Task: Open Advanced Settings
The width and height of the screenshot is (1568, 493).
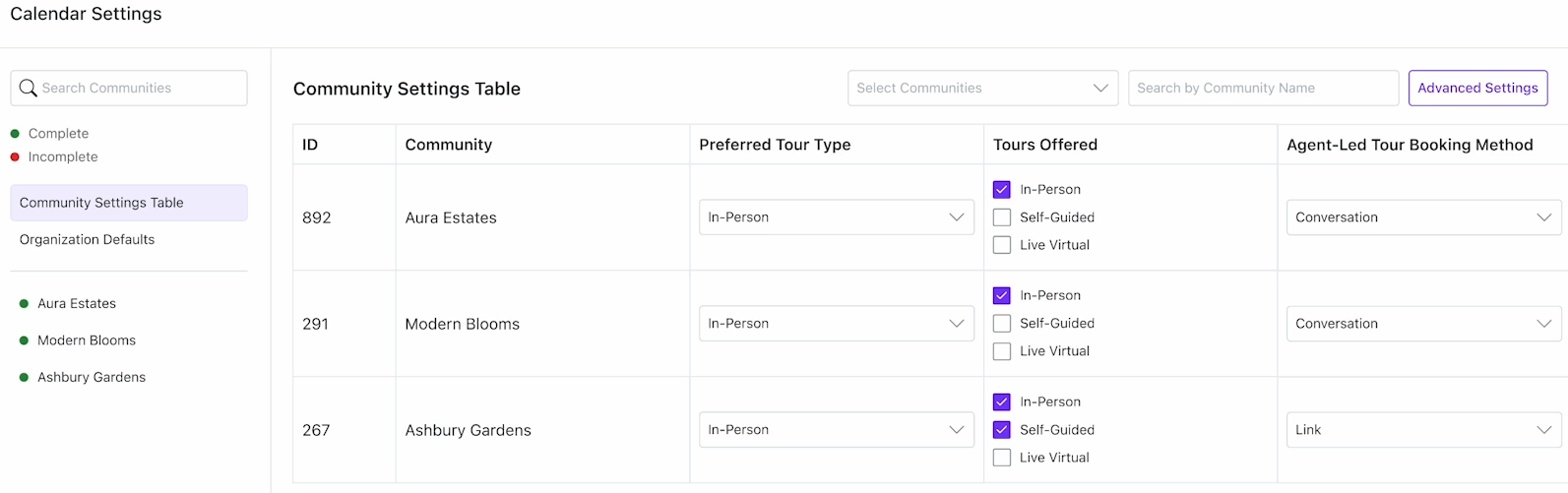Action: point(1477,88)
